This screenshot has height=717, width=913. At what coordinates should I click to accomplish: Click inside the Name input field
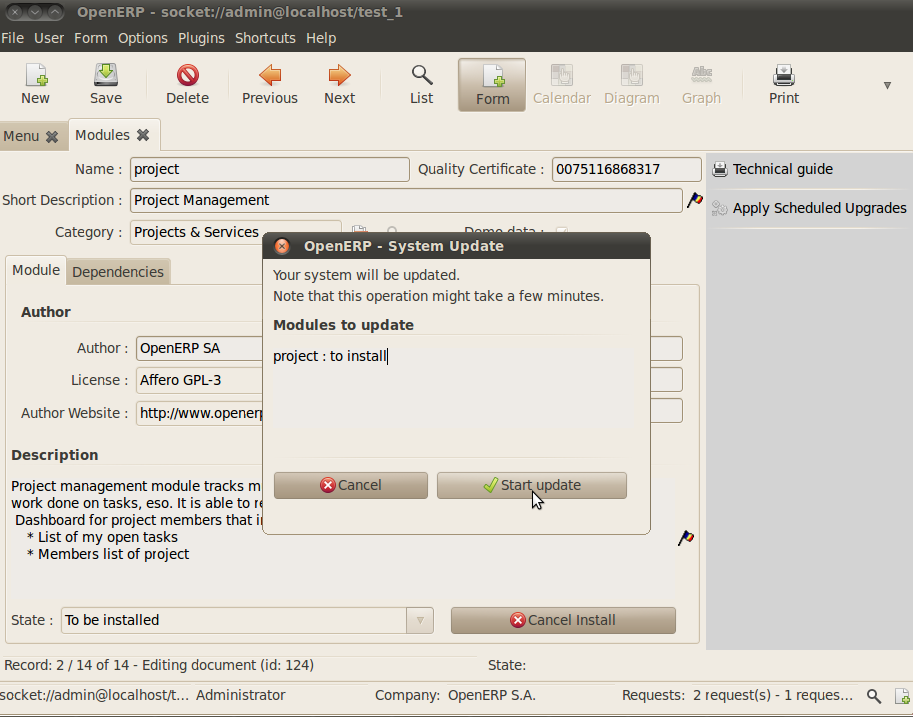(x=268, y=169)
